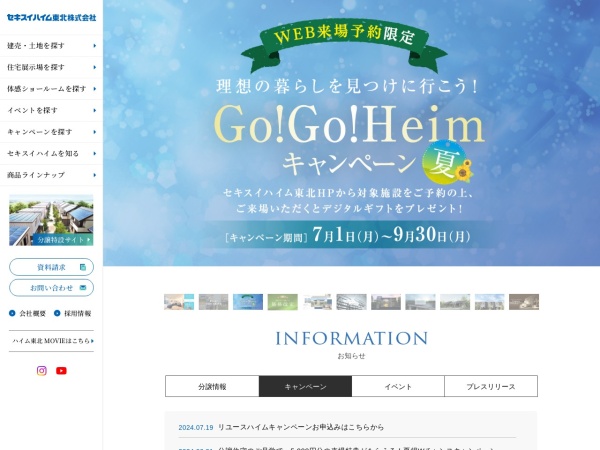
Task: Click the セキスイハイム東北株式会社 logo
Action: [51, 17]
